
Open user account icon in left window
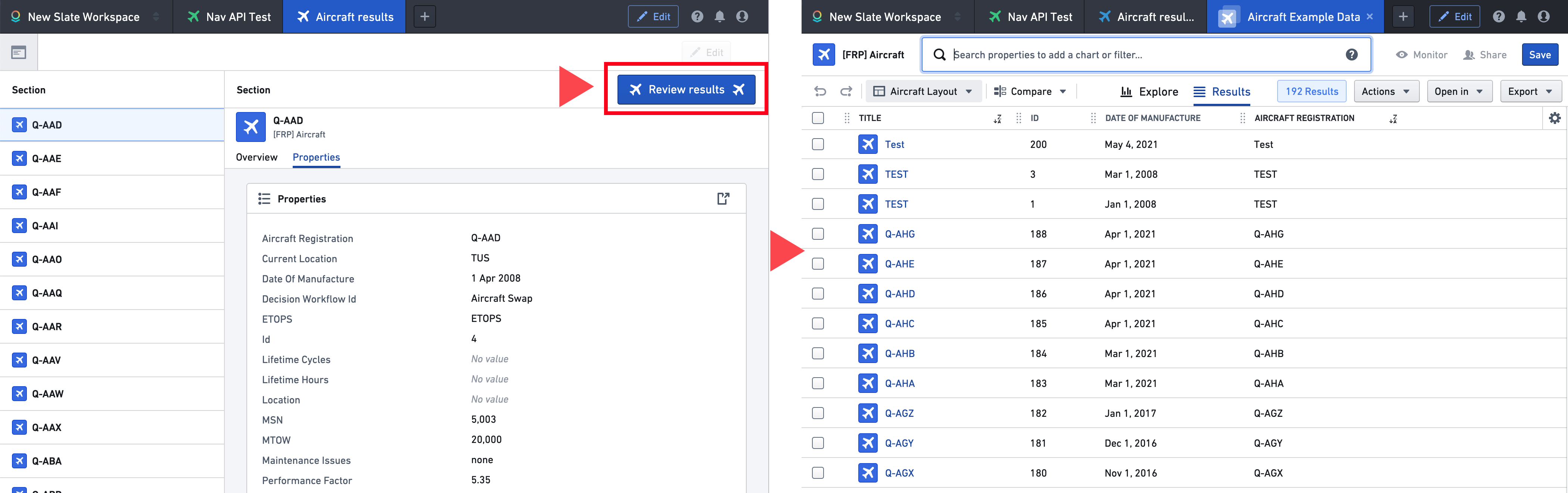click(x=742, y=16)
